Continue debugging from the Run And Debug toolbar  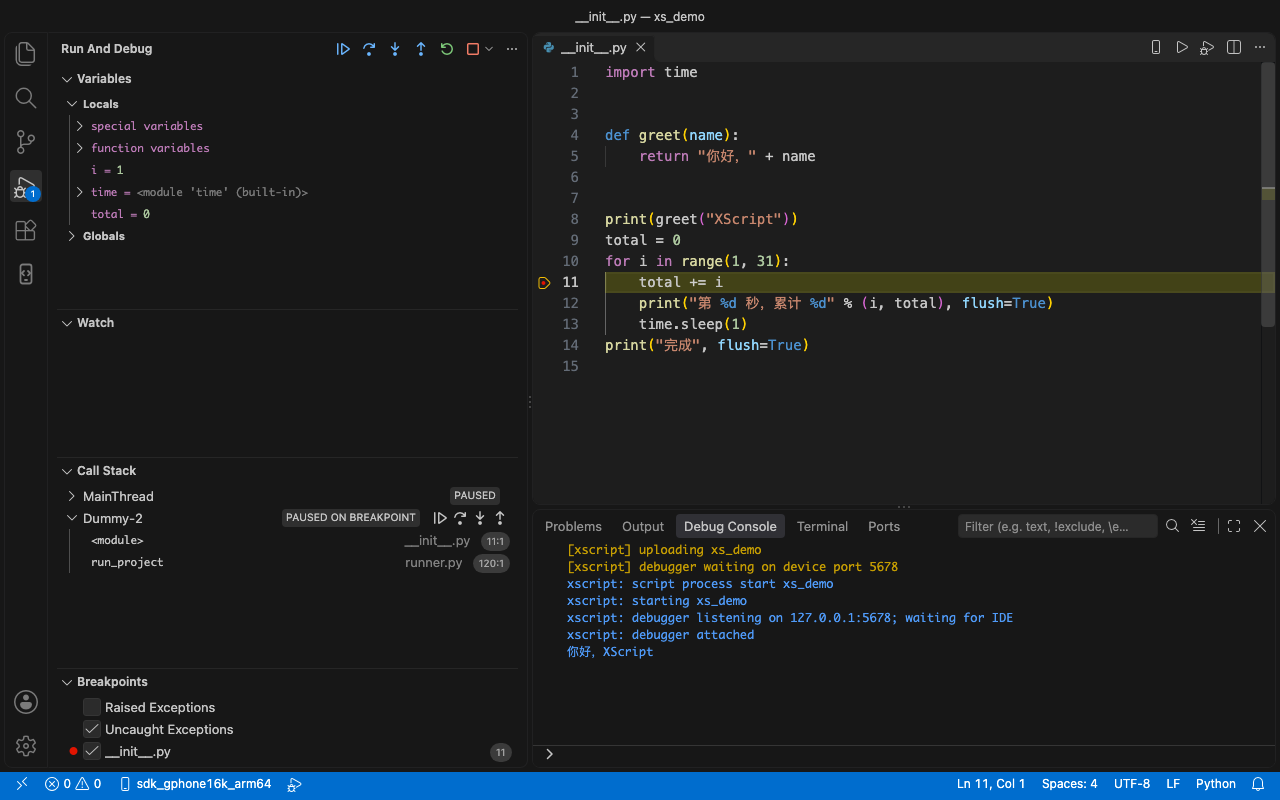click(x=343, y=49)
